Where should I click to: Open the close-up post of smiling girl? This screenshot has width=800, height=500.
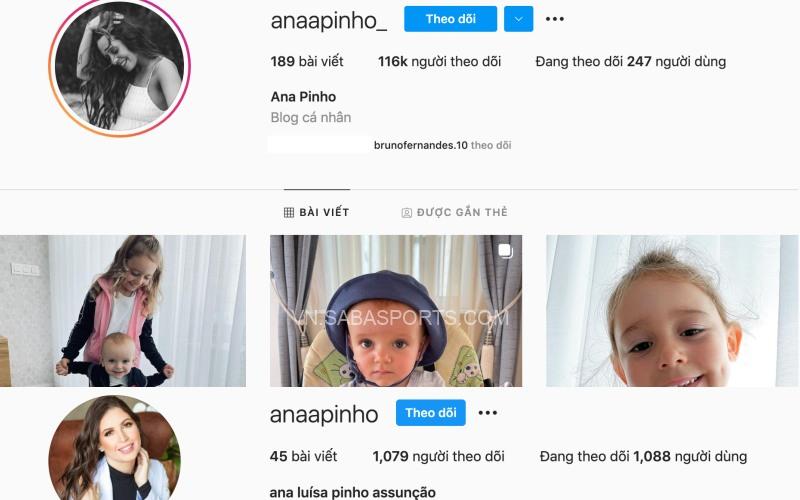(671, 311)
